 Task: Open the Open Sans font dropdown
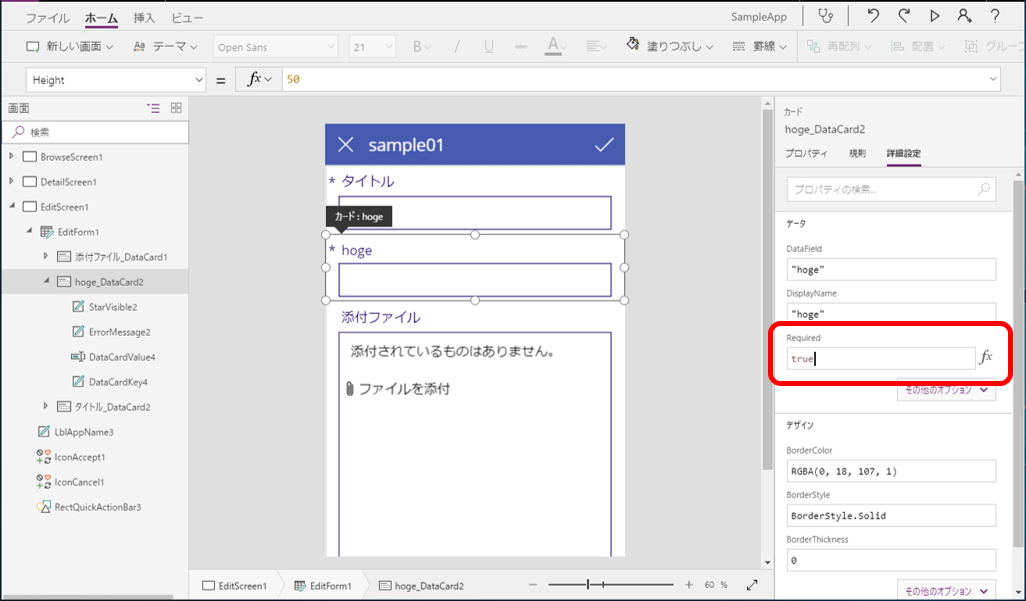click(275, 46)
